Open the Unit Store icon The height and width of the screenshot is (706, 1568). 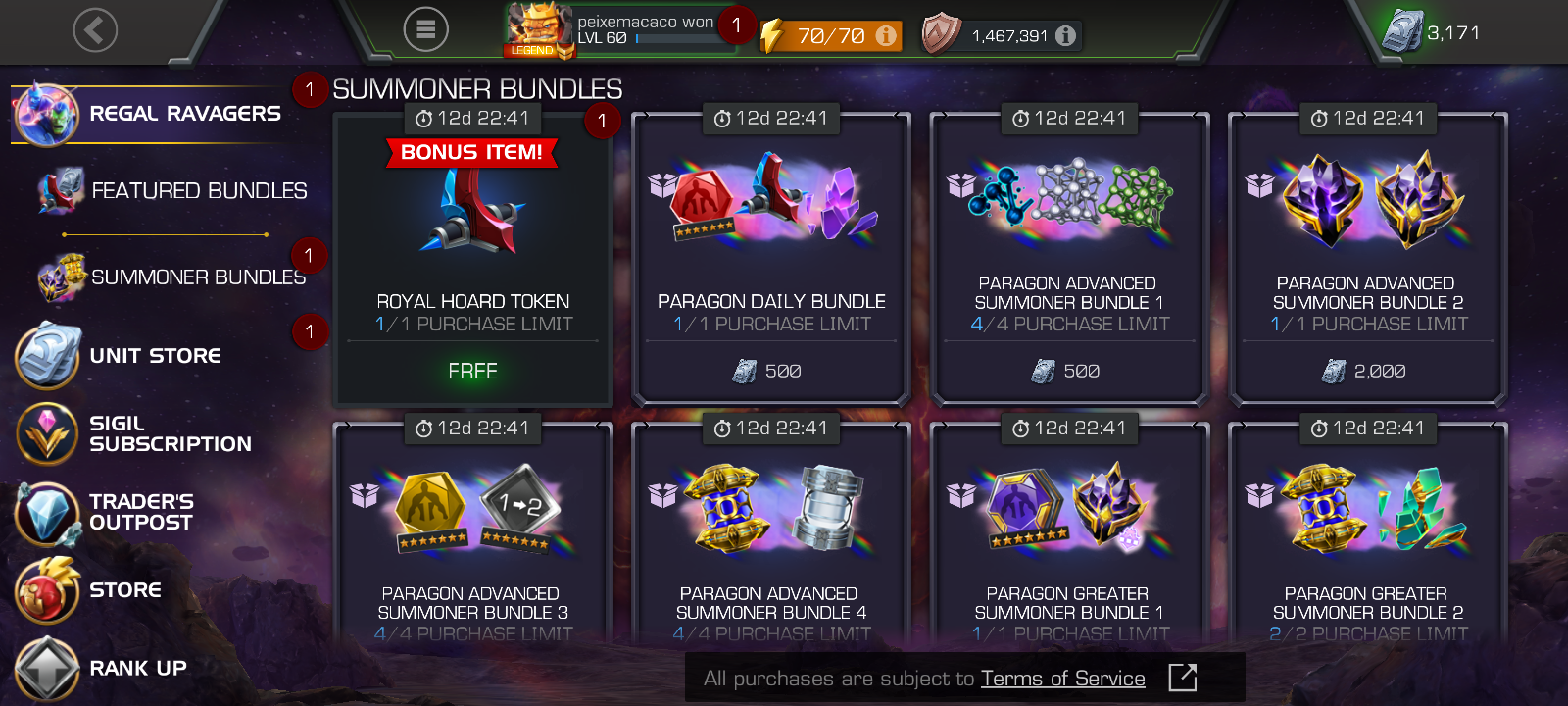tap(47, 355)
